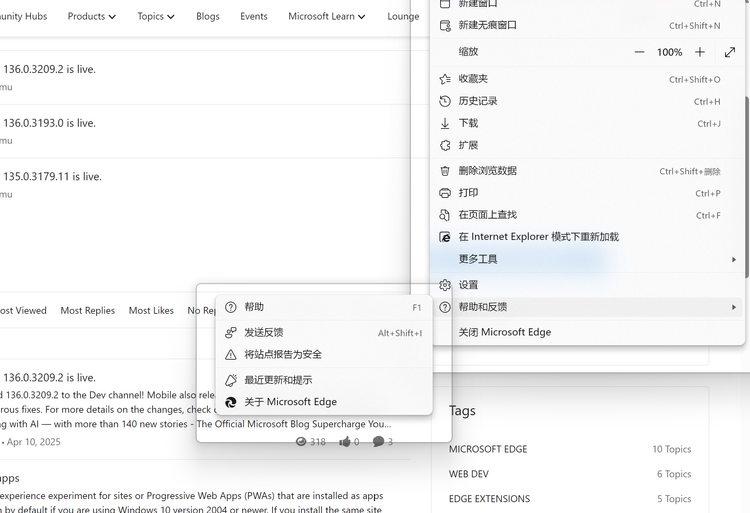Click the 10 Topics count
The image size is (750, 513).
(672, 449)
